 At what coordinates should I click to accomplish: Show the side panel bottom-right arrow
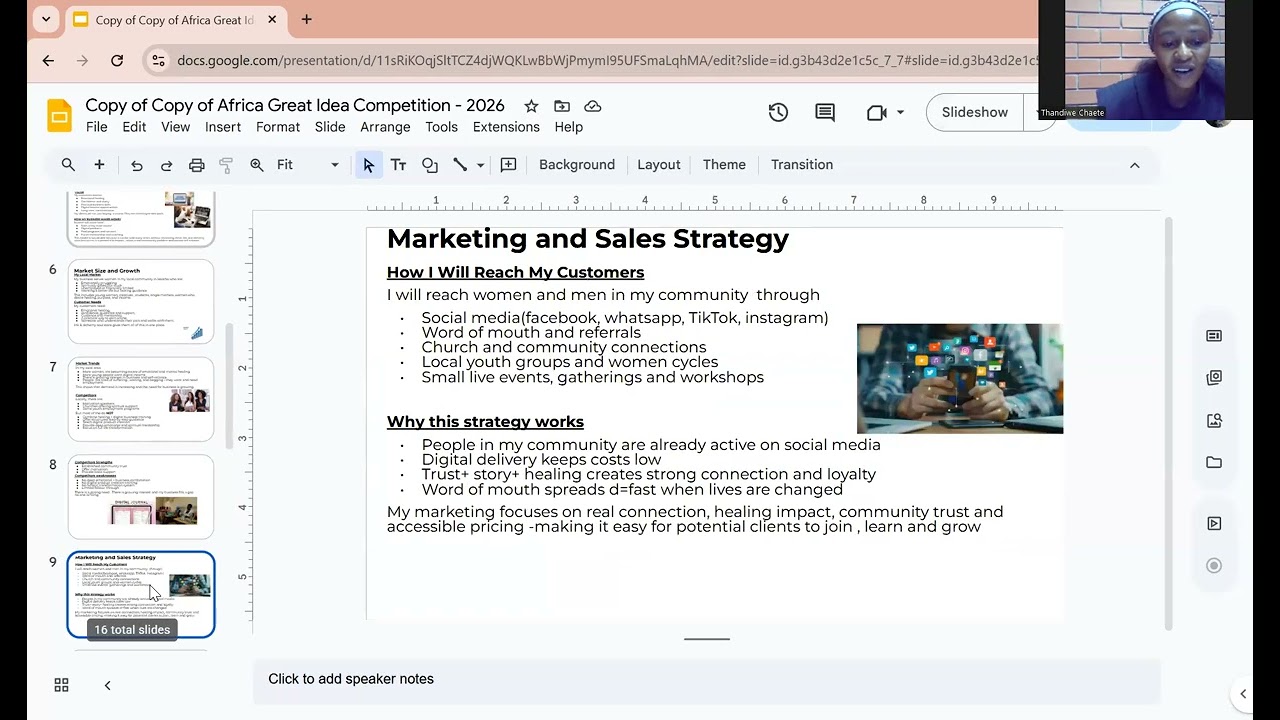(x=1243, y=693)
